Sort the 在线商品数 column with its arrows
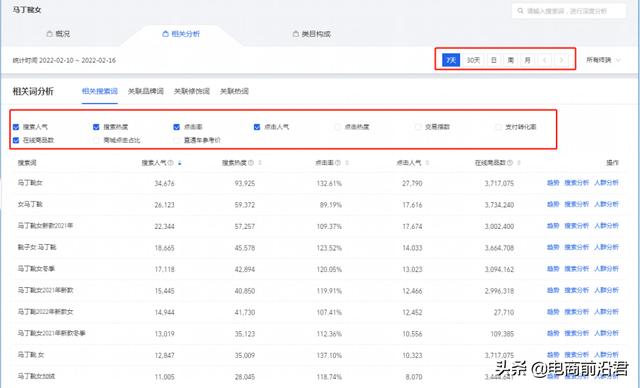 click(519, 163)
